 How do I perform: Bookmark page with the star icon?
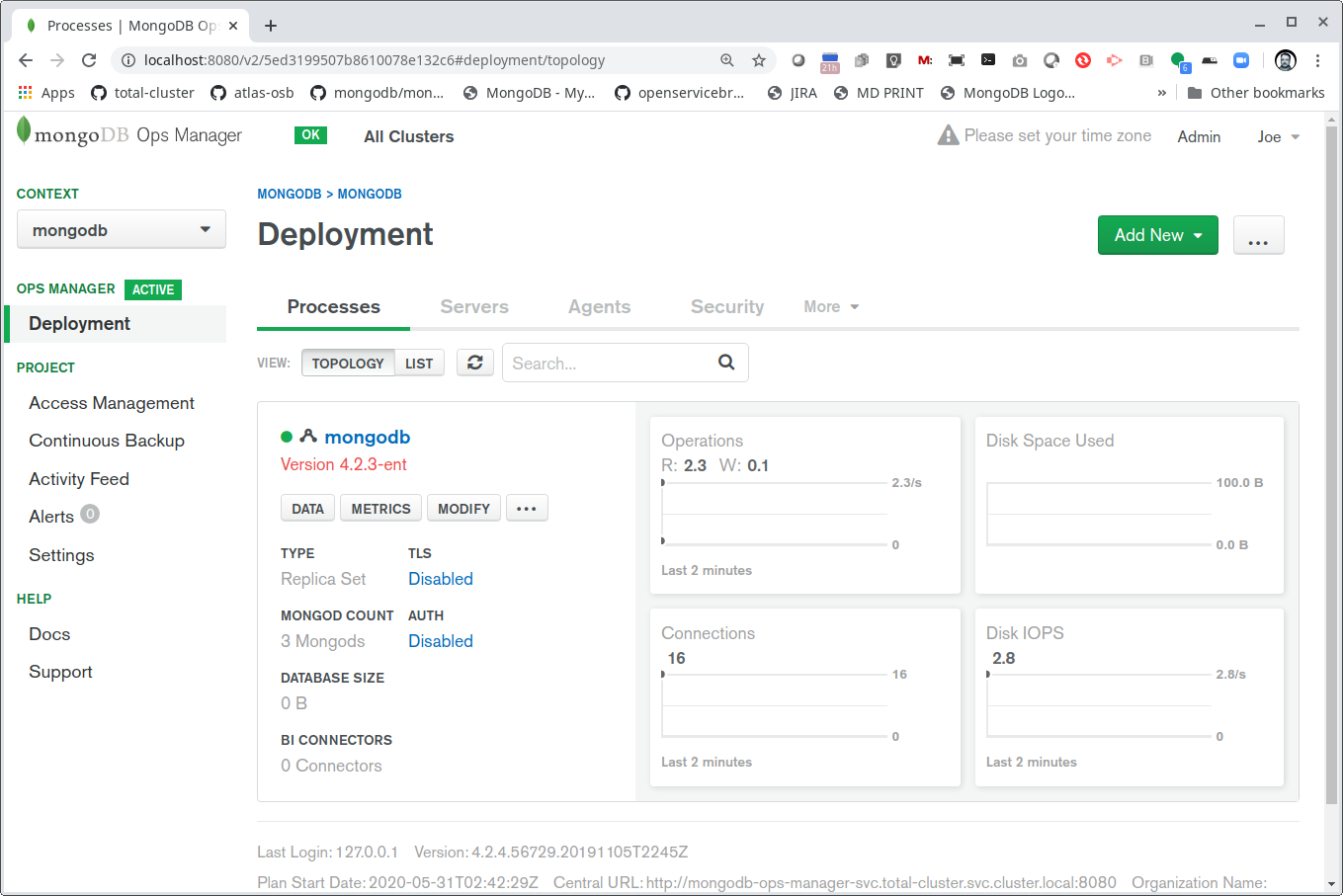coord(759,60)
